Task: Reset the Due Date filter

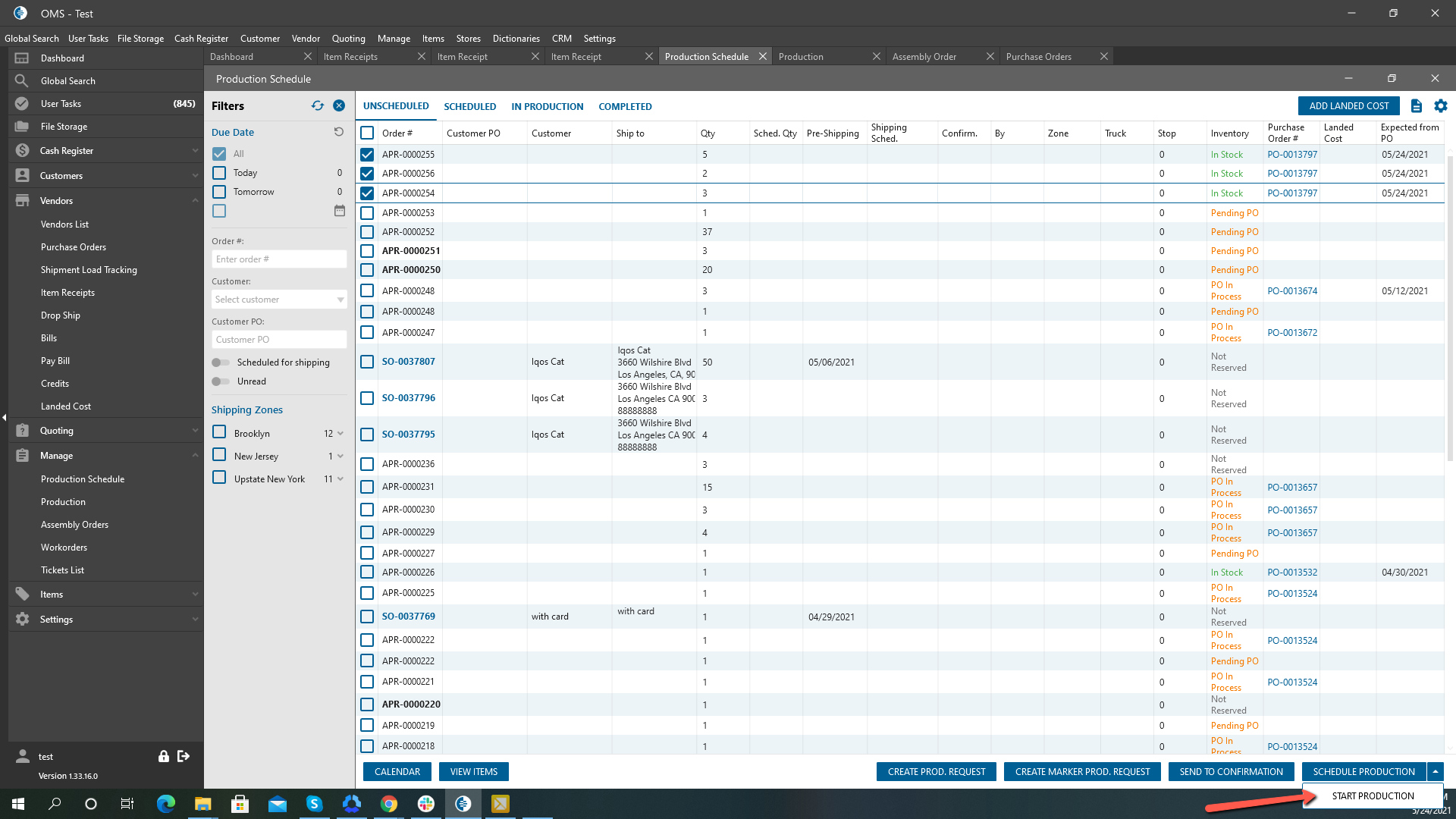Action: tap(339, 132)
